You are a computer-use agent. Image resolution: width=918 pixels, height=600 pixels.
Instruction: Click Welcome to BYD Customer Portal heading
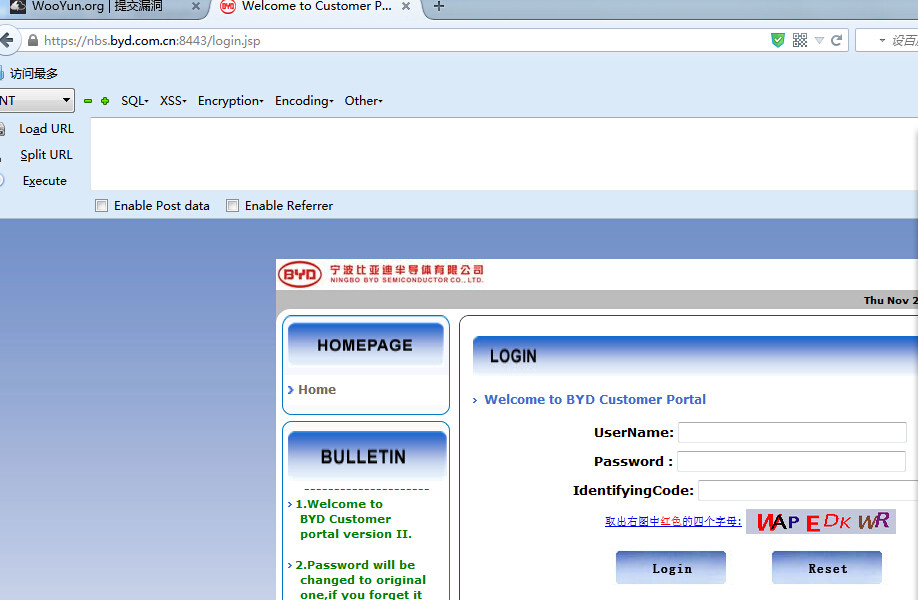tap(595, 400)
